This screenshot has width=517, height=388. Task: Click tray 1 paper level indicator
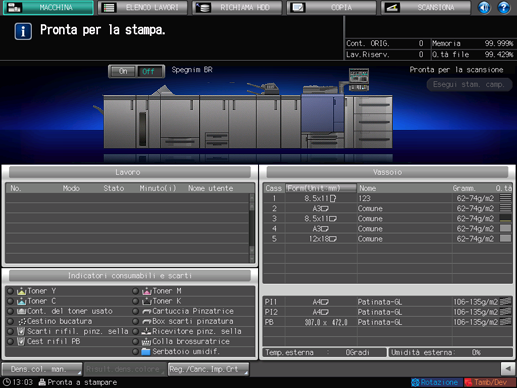click(505, 198)
